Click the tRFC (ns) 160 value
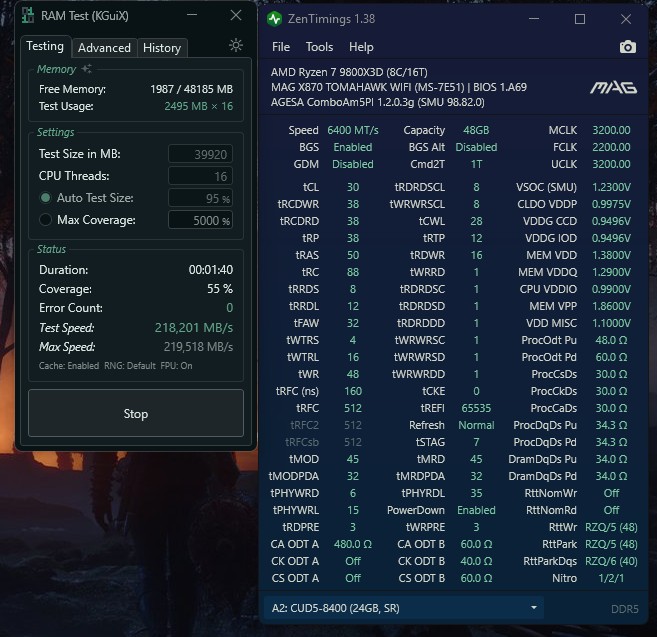The image size is (657, 637). 353,391
